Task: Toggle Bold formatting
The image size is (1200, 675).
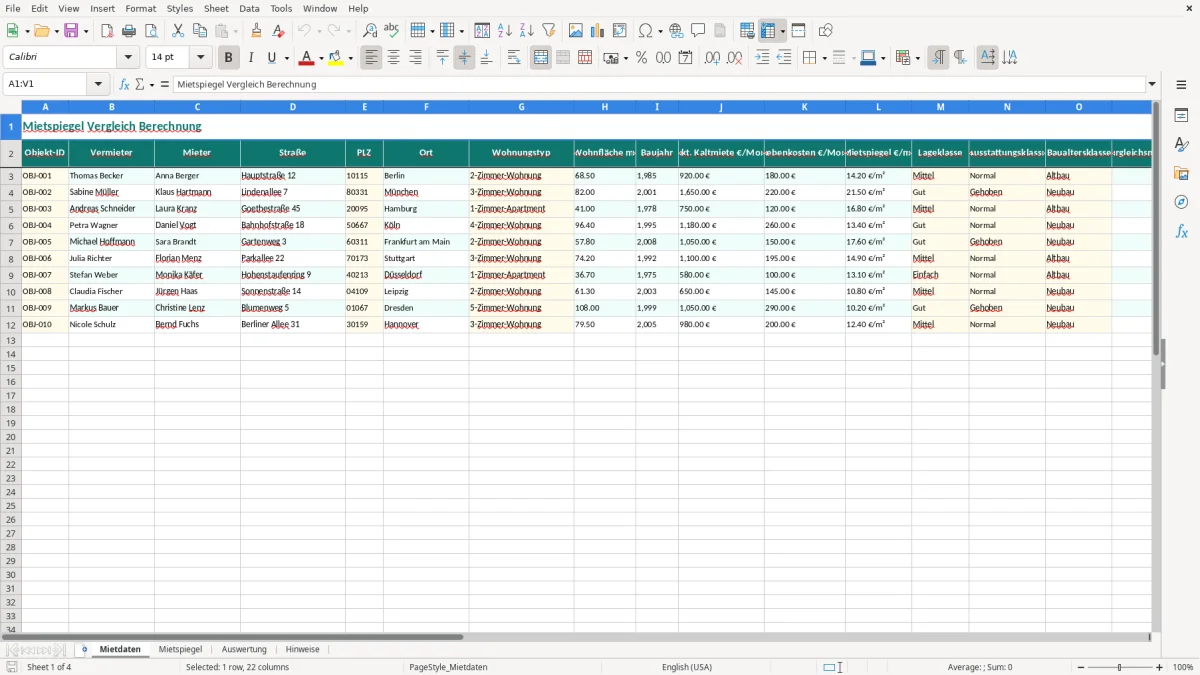Action: click(228, 58)
